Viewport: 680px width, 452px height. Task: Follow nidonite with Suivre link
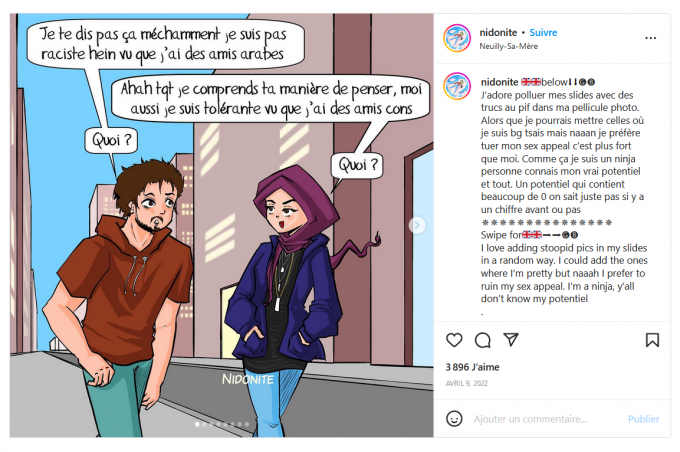pyautogui.click(x=543, y=33)
